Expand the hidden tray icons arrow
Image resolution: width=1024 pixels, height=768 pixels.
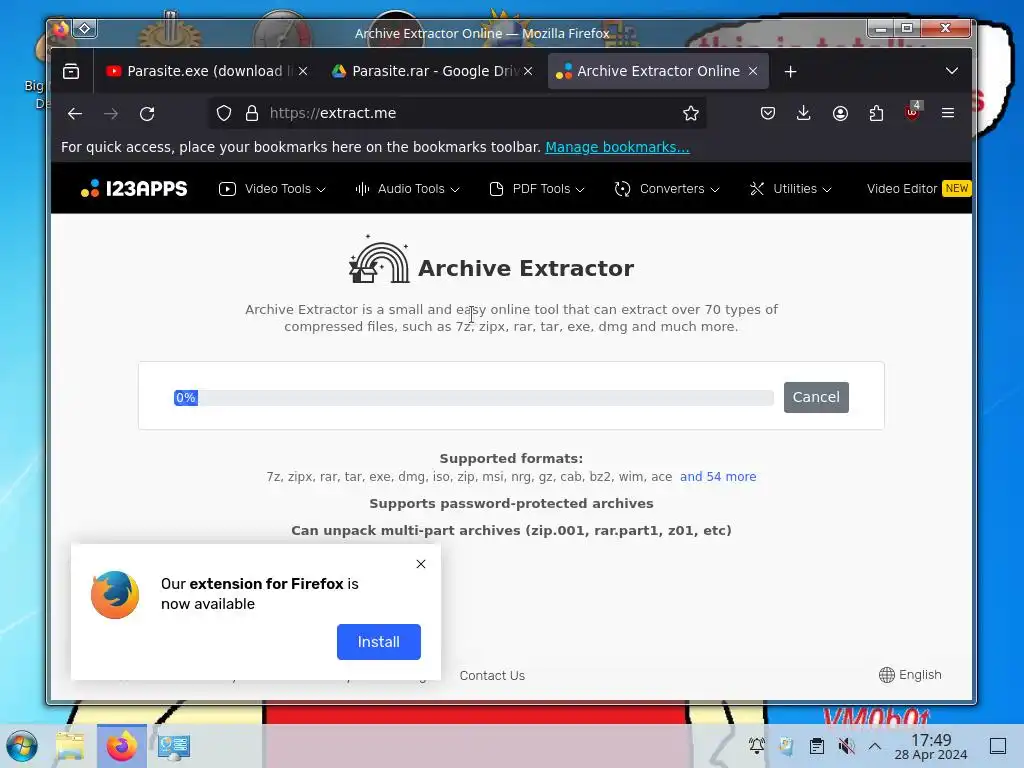click(x=875, y=746)
